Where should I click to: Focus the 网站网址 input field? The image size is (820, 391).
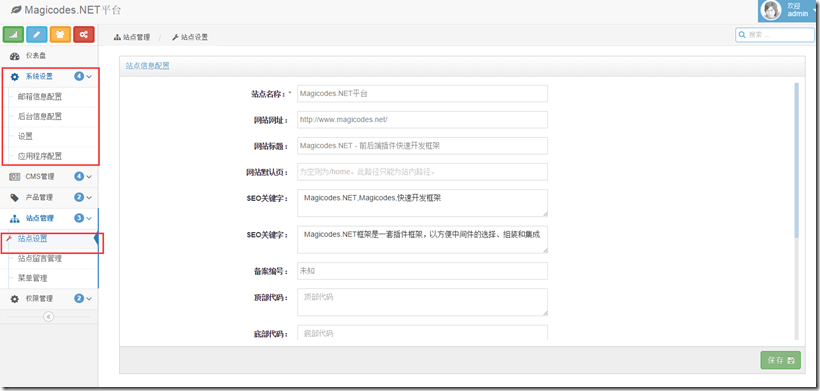422,120
